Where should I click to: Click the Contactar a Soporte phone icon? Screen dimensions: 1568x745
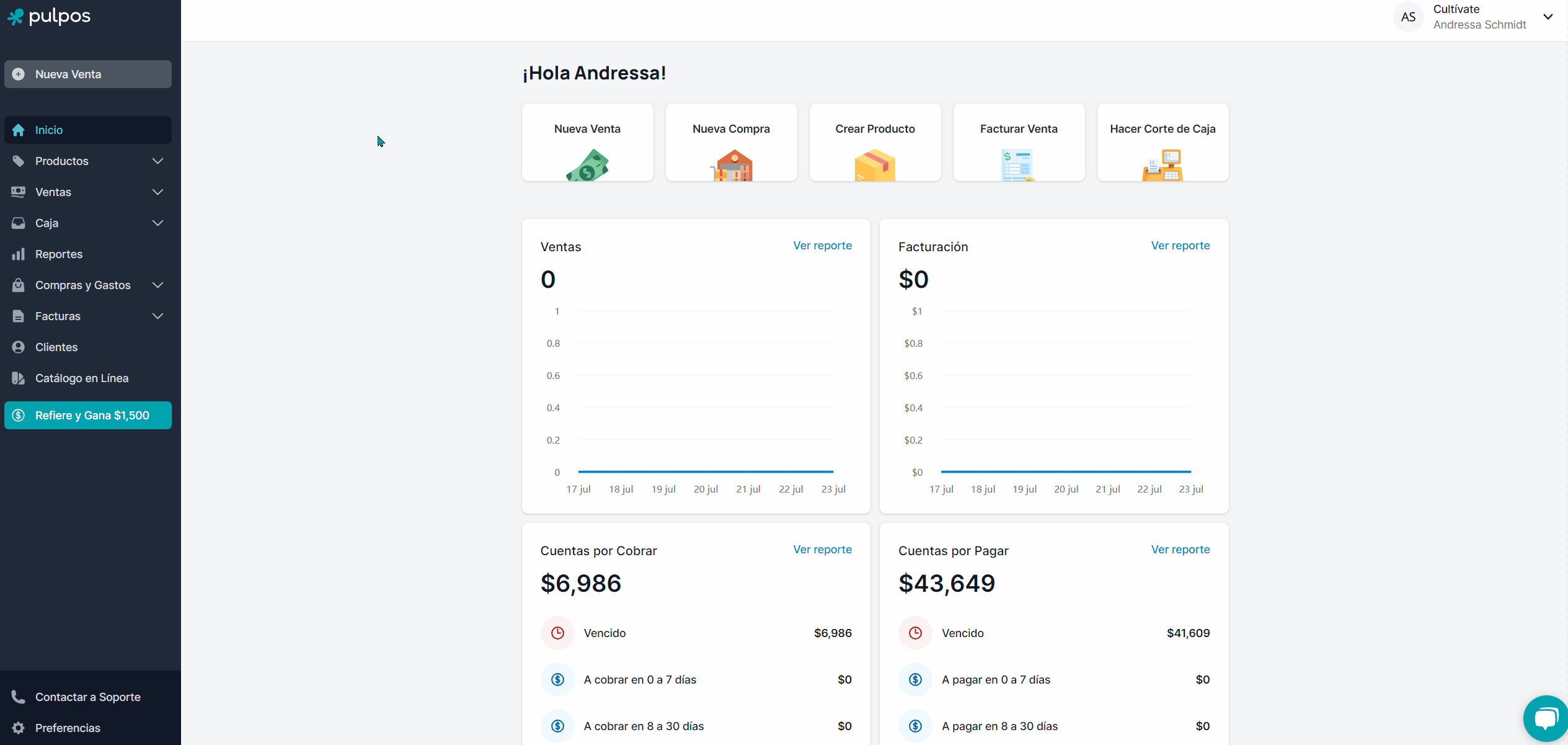coord(19,697)
